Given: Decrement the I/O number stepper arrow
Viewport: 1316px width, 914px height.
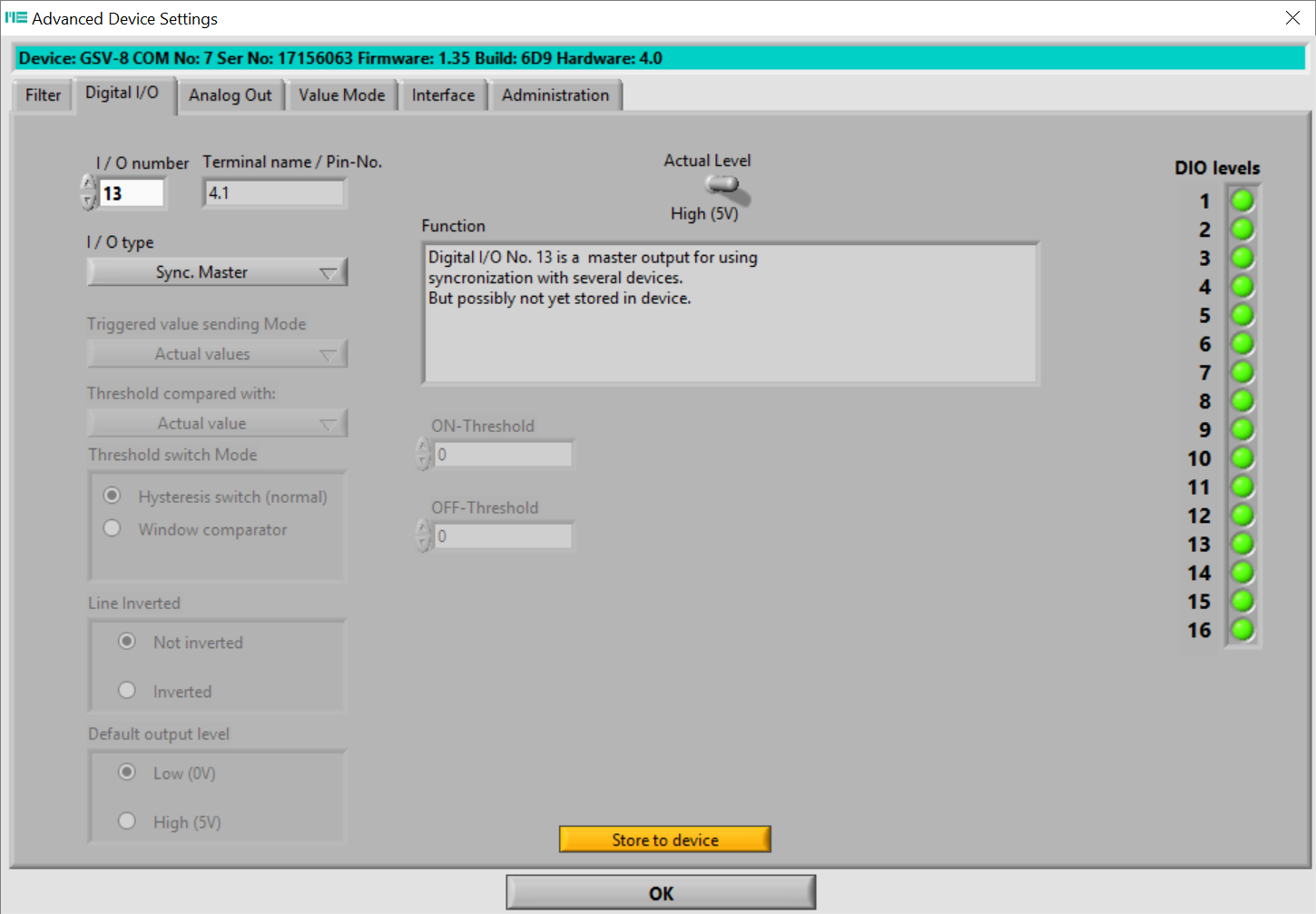Looking at the screenshot, I should tap(88, 201).
